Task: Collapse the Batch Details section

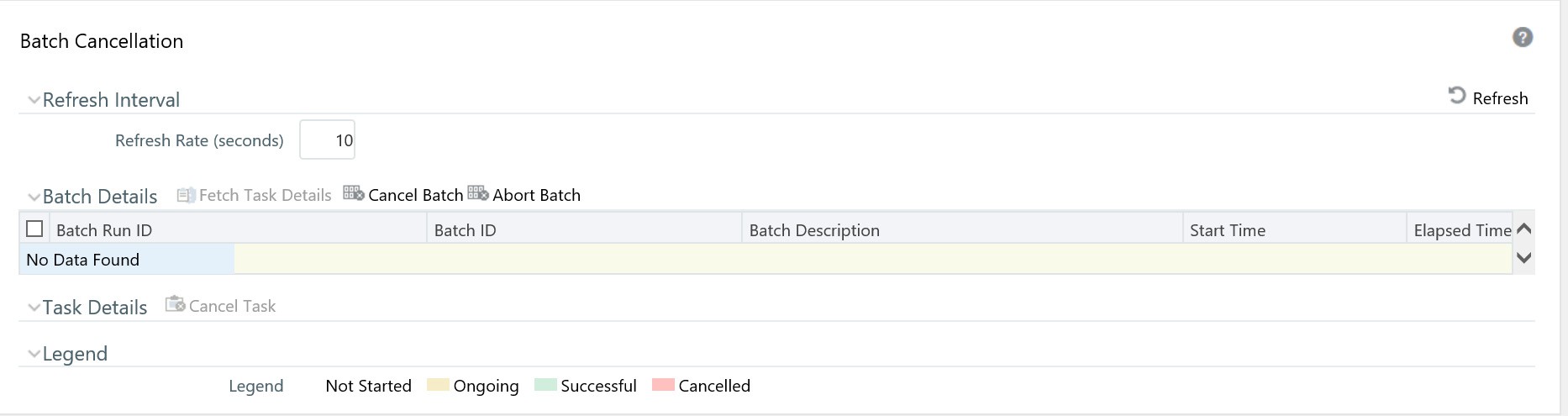Action: 34,197
